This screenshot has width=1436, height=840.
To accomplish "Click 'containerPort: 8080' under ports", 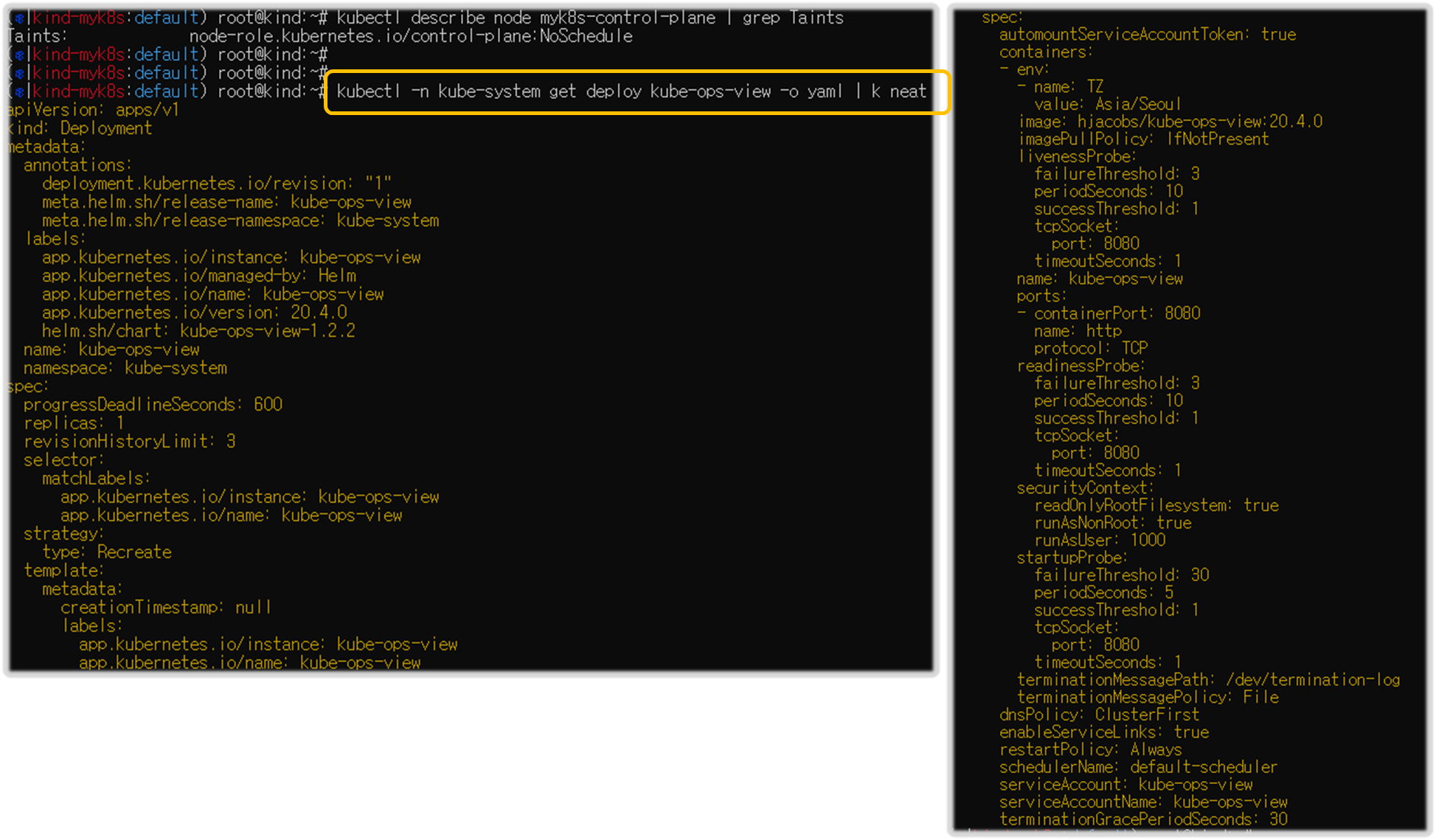I will pos(1117,313).
